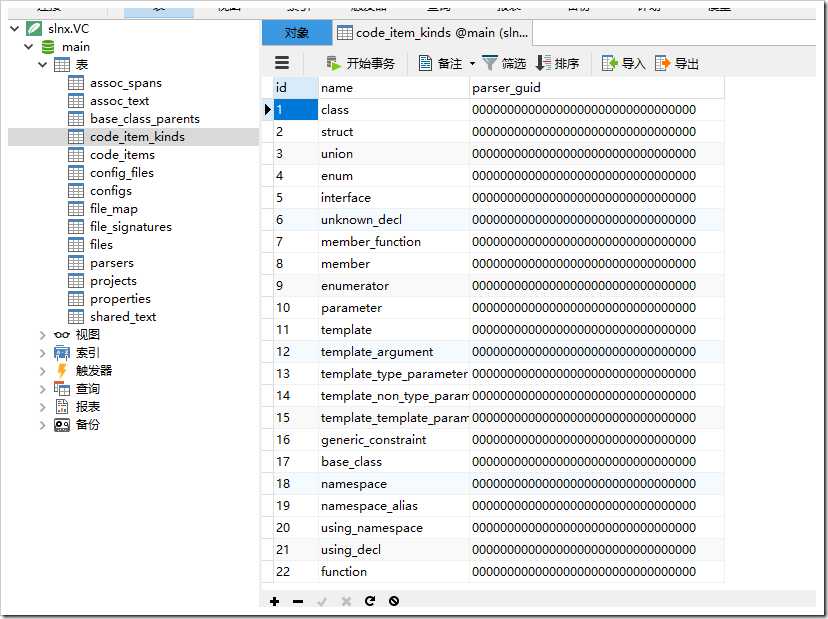Image resolution: width=828 pixels, height=619 pixels.
Task: Click the apply checkmark icon at bottom
Action: point(322,601)
